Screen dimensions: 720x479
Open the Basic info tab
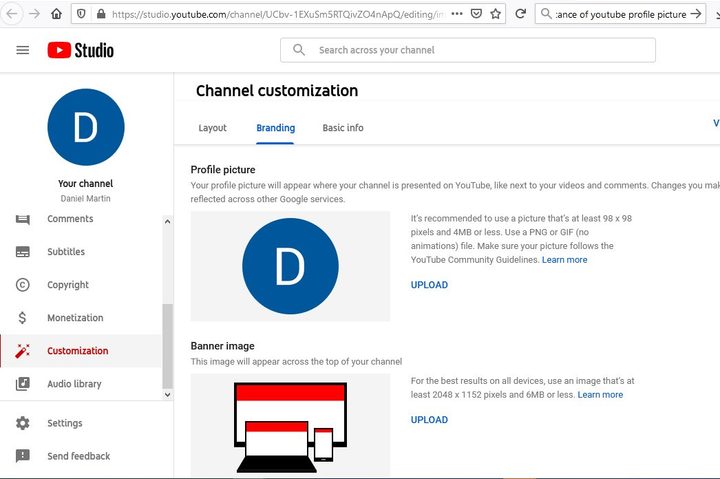coord(343,128)
